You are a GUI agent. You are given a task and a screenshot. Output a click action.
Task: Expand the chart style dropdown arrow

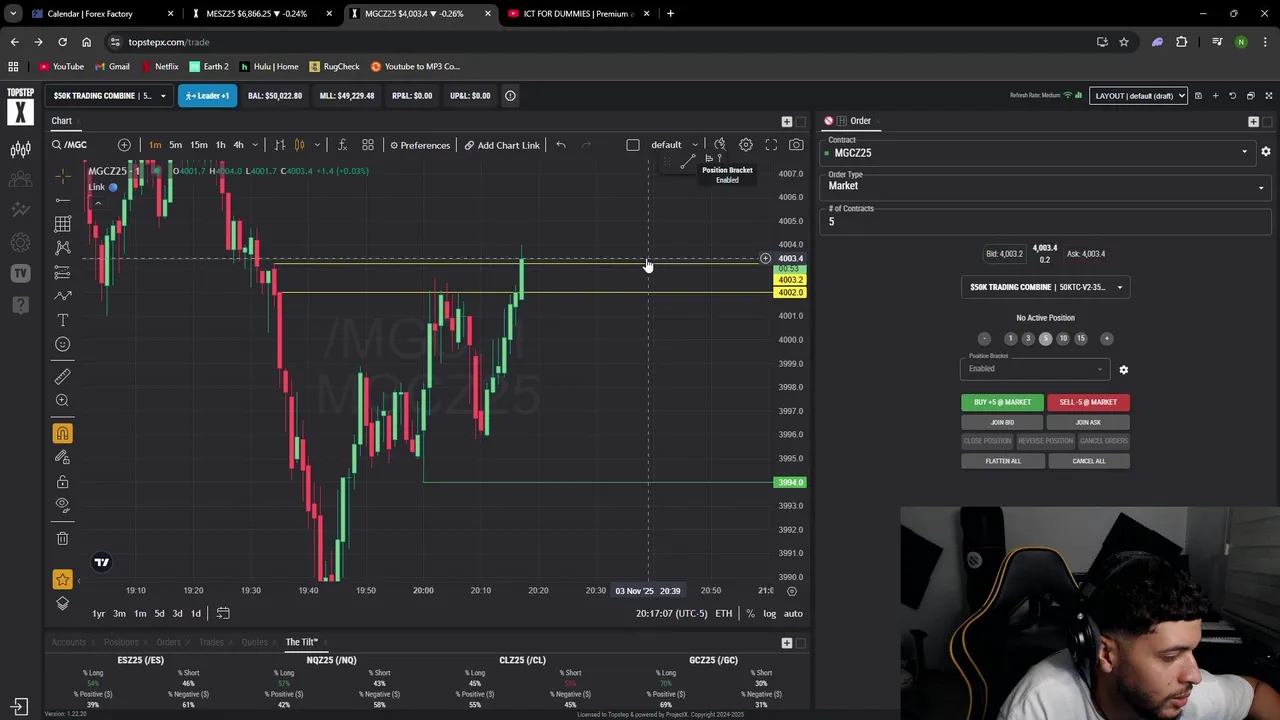(x=317, y=145)
